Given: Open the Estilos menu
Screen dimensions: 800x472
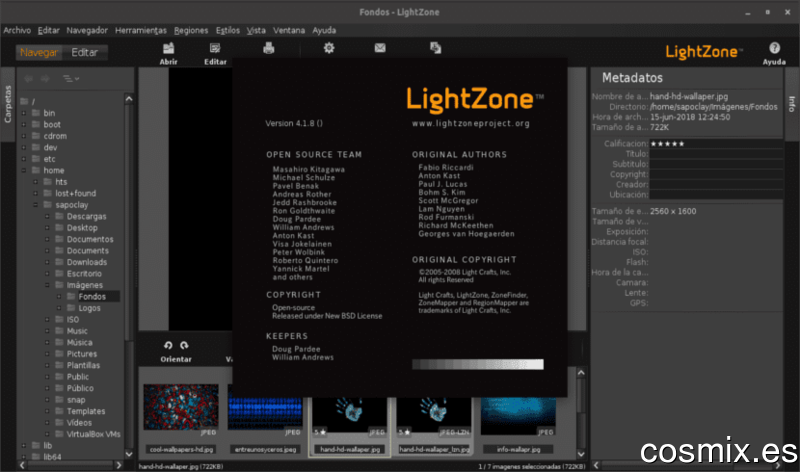Looking at the screenshot, I should [228, 30].
